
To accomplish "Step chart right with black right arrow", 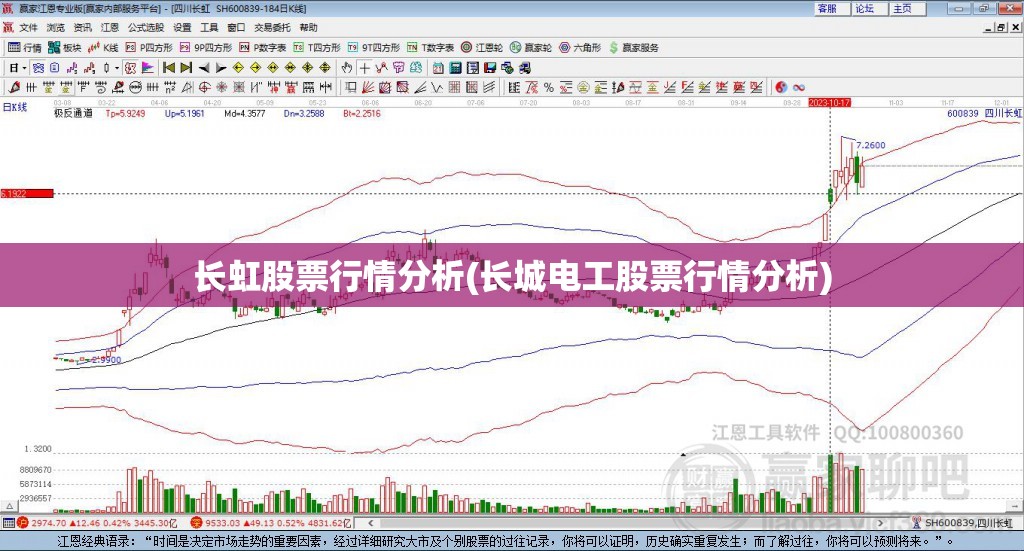I will (x=221, y=68).
